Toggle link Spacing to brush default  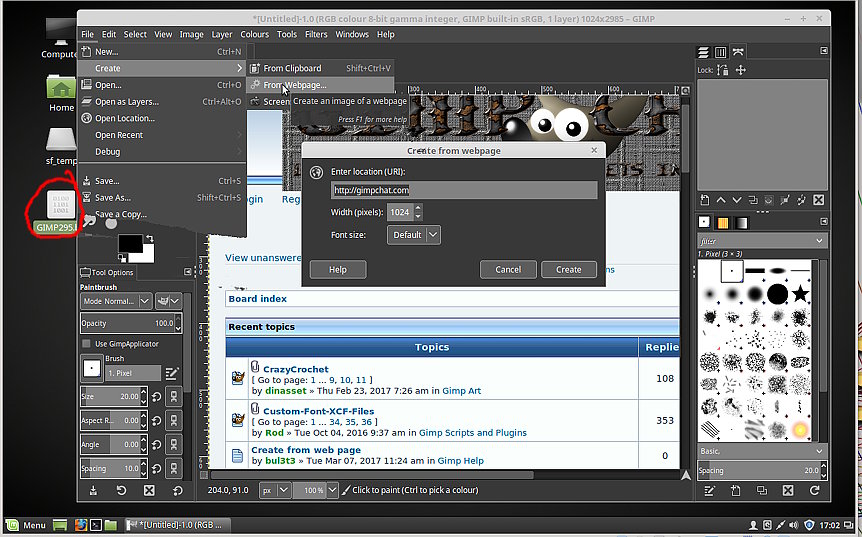point(174,469)
